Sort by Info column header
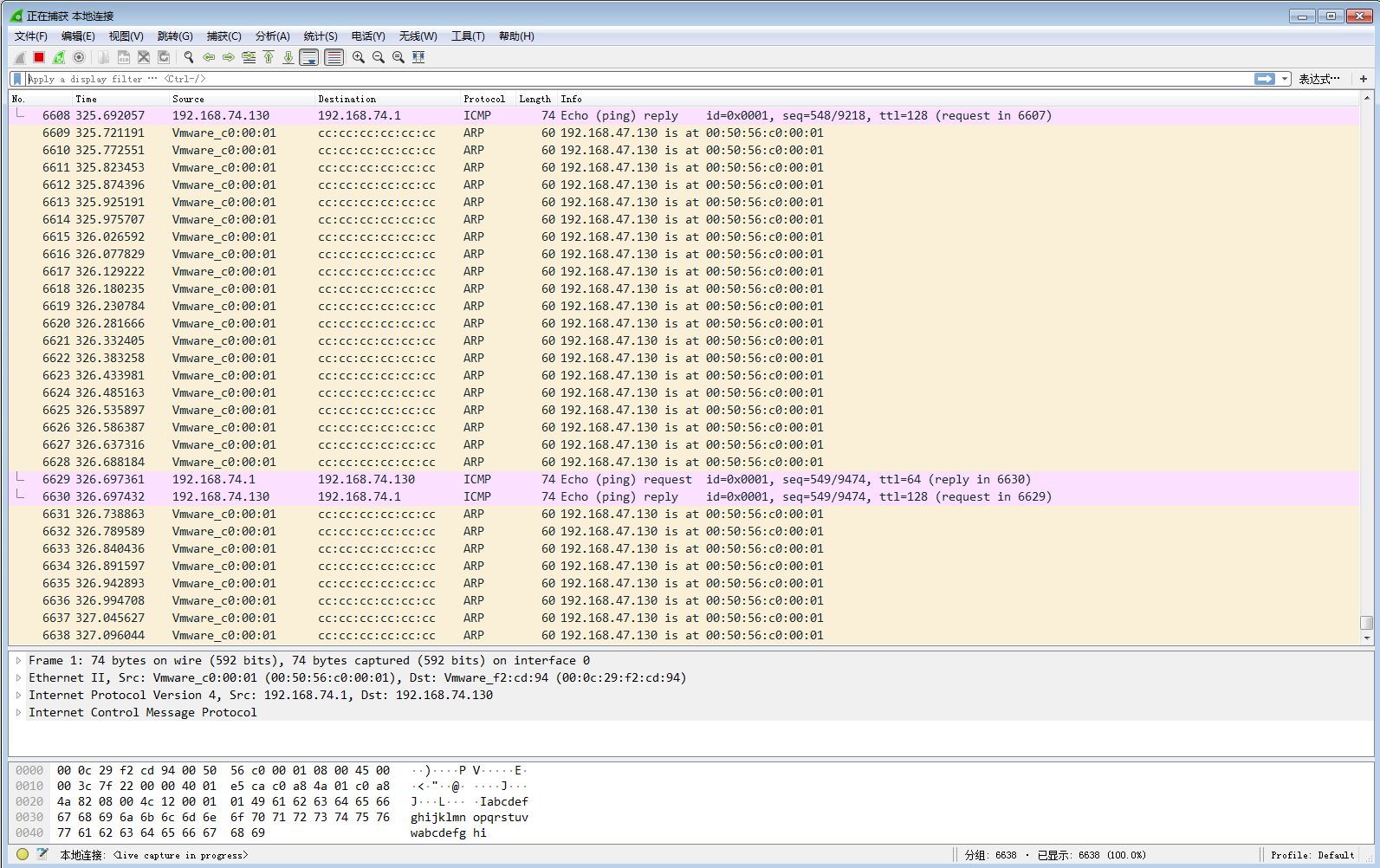Image resolution: width=1380 pixels, height=868 pixels. tap(958, 99)
